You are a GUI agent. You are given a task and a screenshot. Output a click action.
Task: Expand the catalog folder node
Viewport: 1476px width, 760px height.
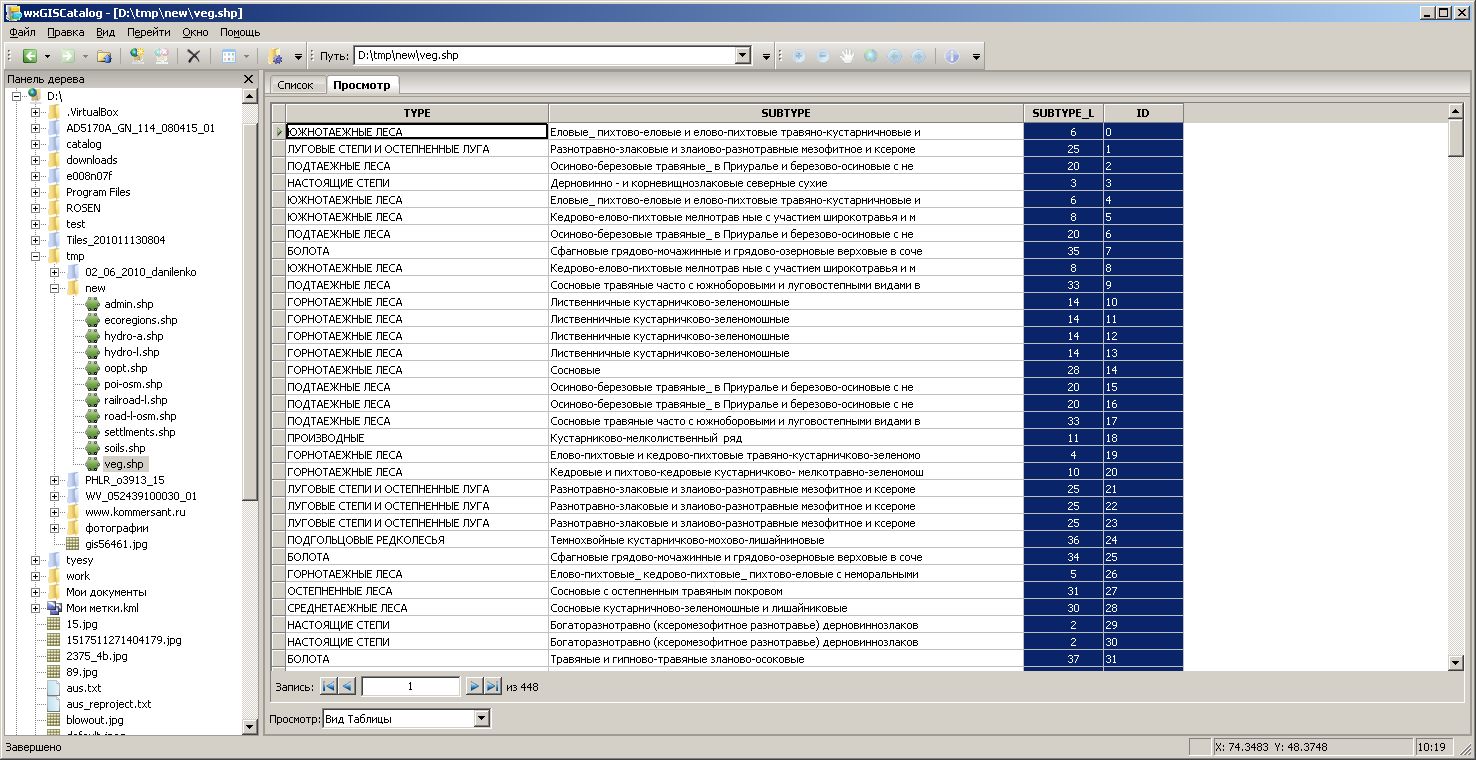click(36, 144)
